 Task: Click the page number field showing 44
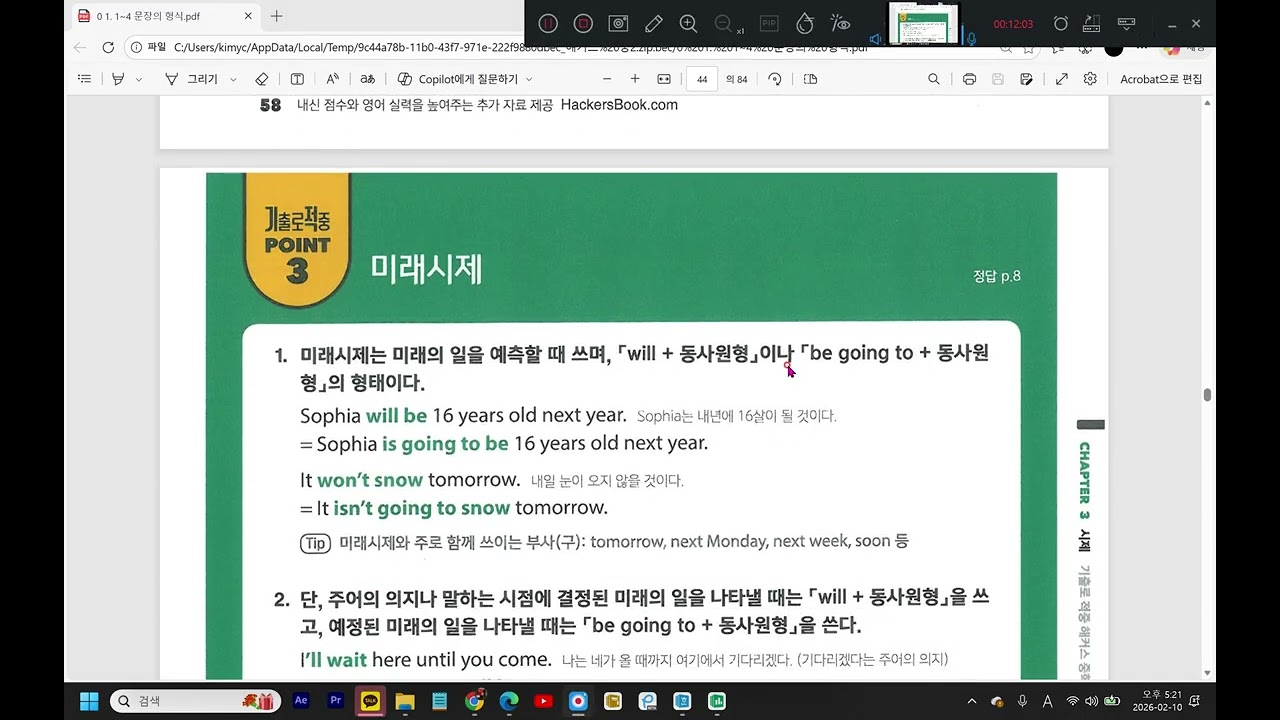click(702, 79)
